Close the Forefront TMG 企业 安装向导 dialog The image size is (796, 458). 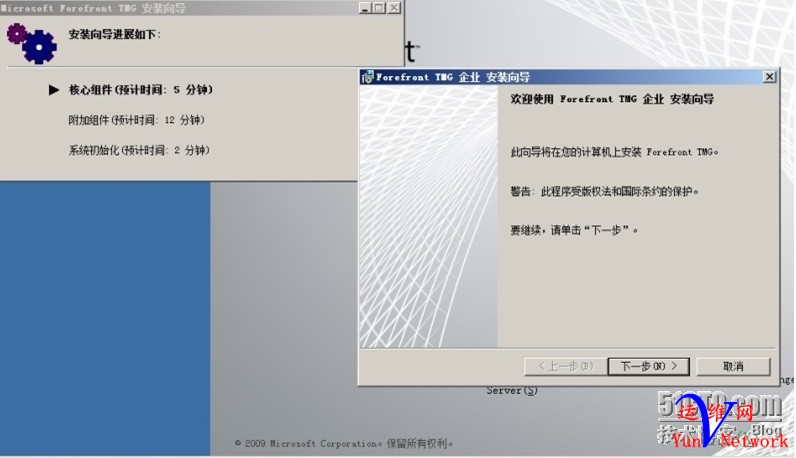(x=769, y=77)
